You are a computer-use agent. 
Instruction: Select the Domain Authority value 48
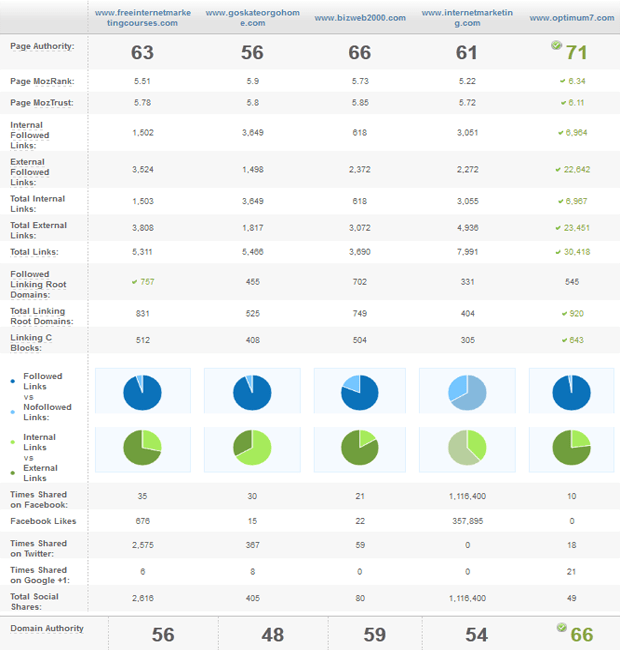tap(272, 635)
